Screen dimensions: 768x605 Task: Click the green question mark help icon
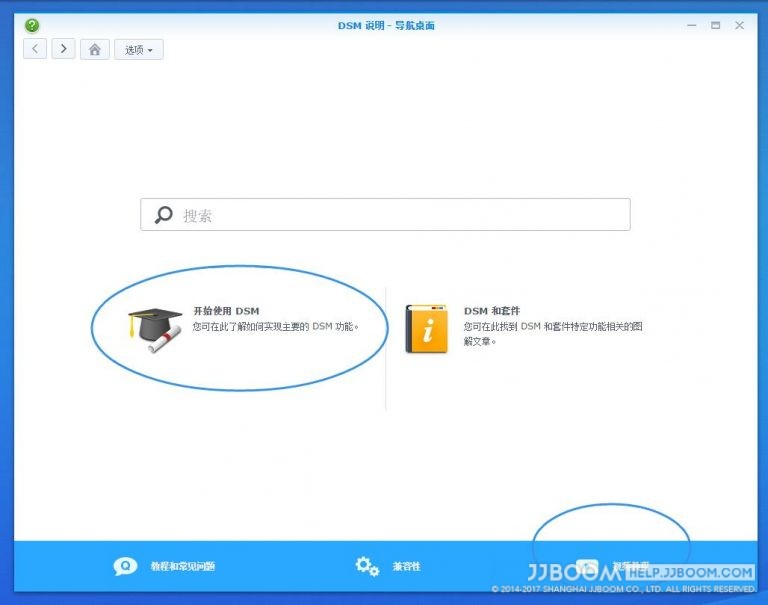pos(32,25)
